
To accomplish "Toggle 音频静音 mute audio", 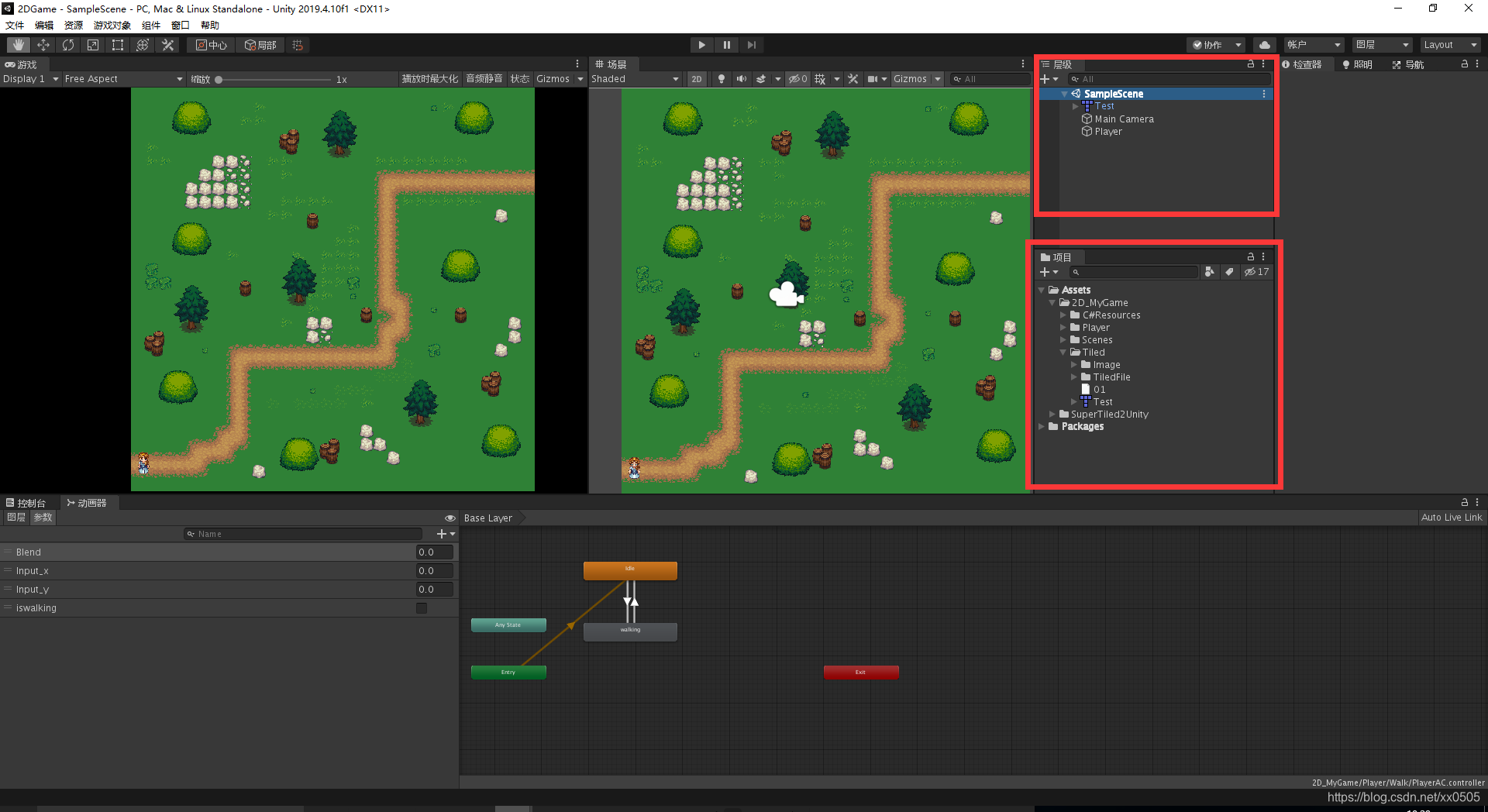I will pos(484,79).
